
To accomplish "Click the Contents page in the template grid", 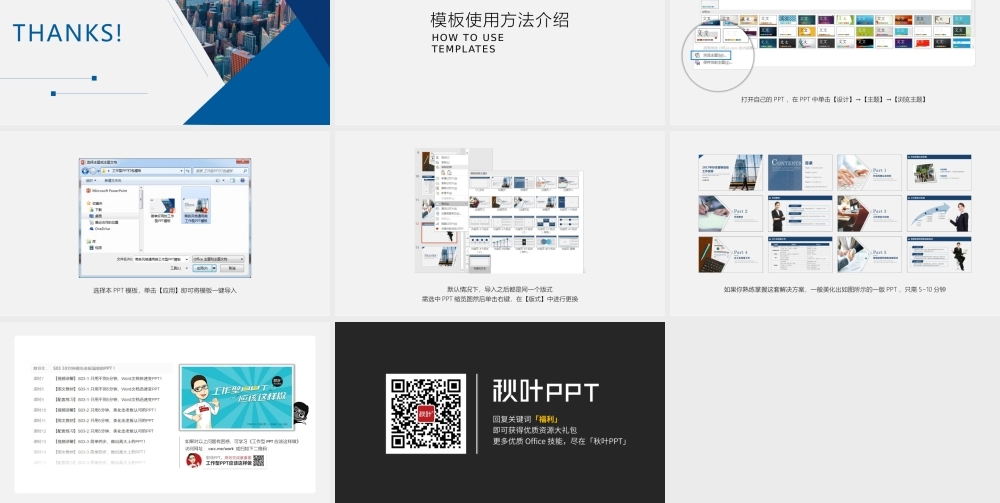I will (800, 173).
